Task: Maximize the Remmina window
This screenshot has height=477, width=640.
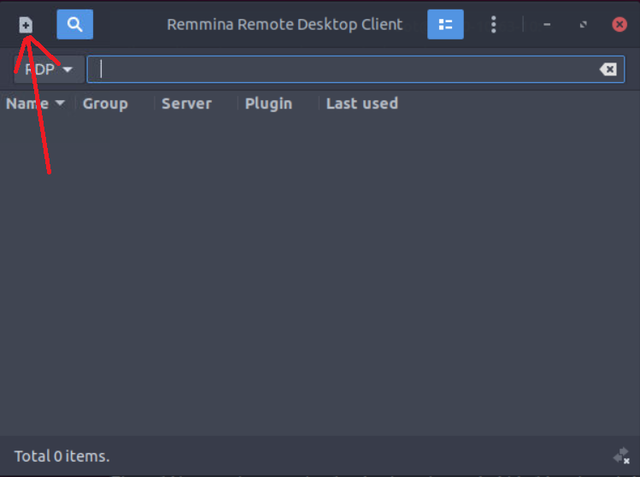Action: [x=583, y=25]
